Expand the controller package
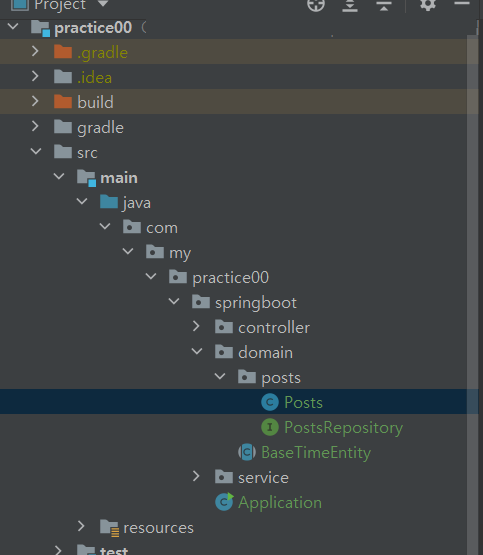The height and width of the screenshot is (555, 483). point(196,326)
